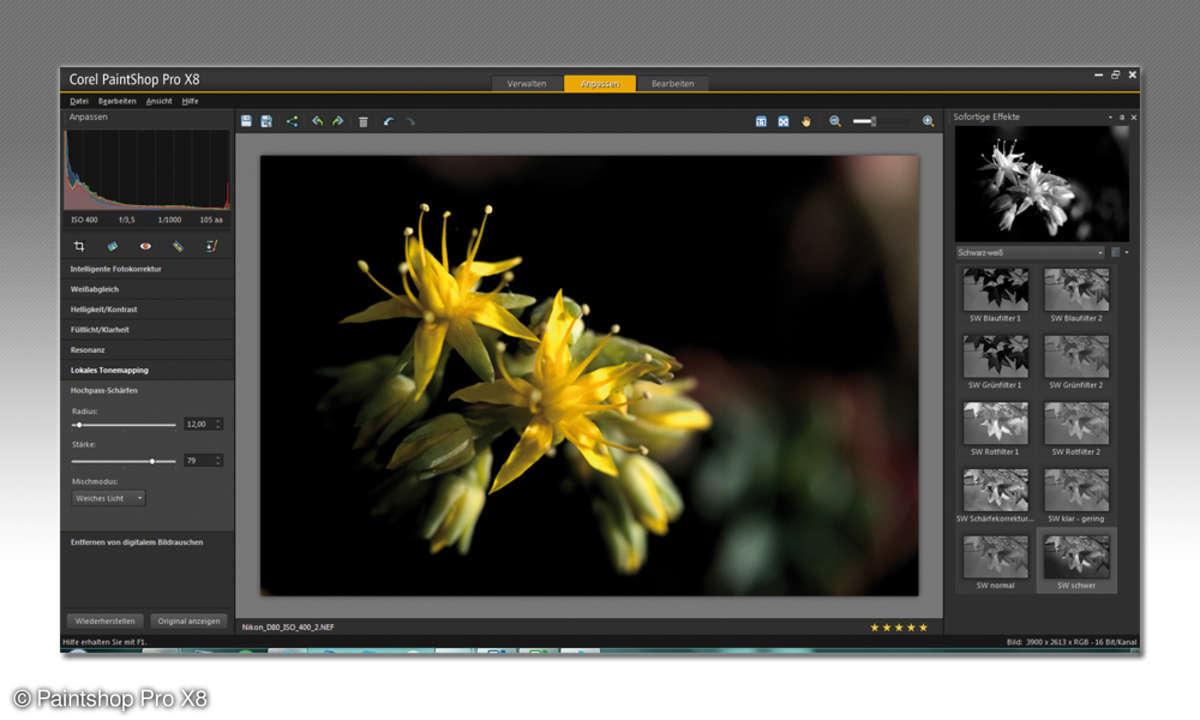Open the Hilfe menu
The image size is (1200, 720).
[x=190, y=101]
